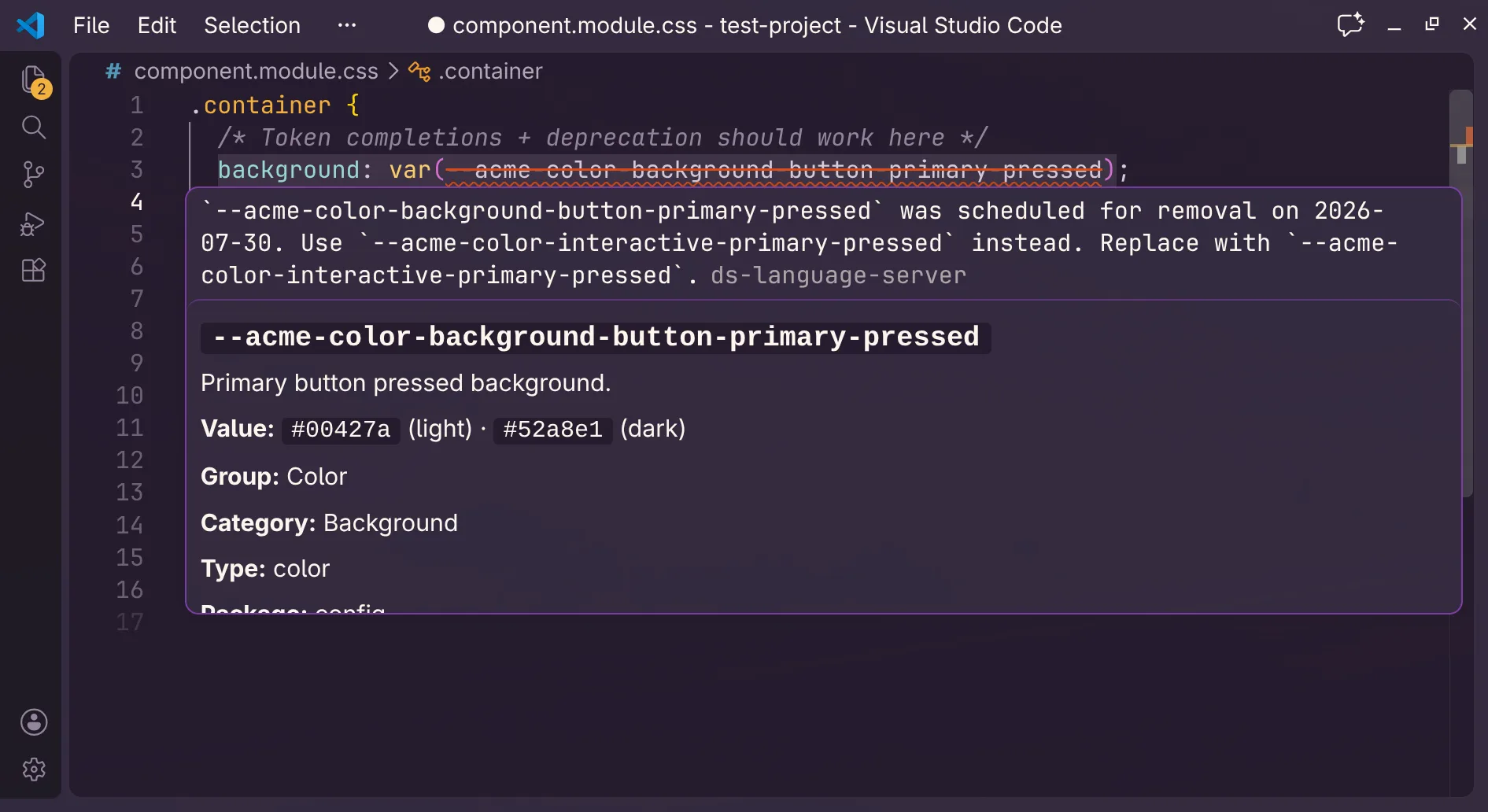Screen dimensions: 1488x812
Task: Click the .container breadcrumb segment
Action: tap(490, 72)
